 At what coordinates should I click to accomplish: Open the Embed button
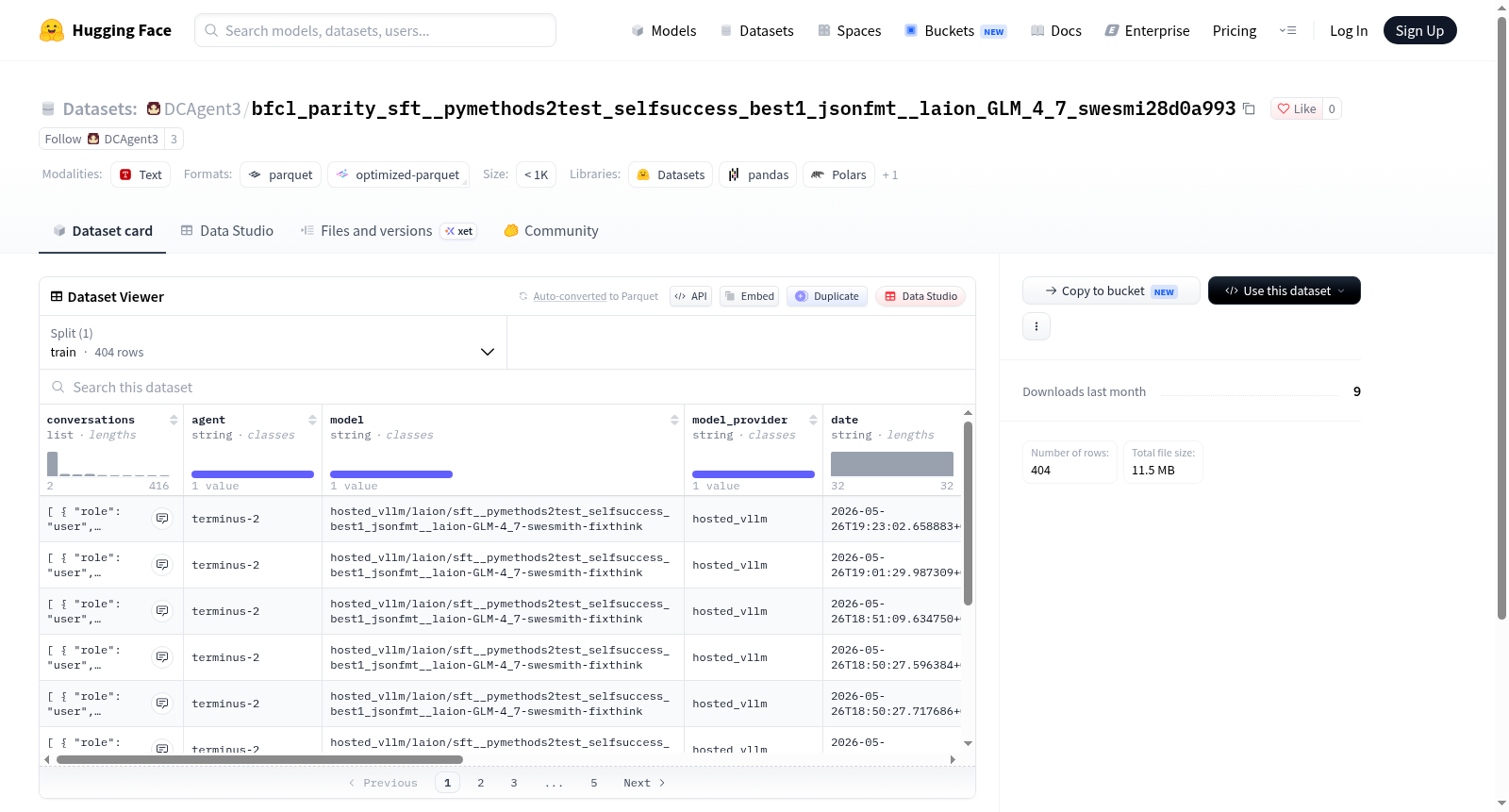[x=749, y=296]
